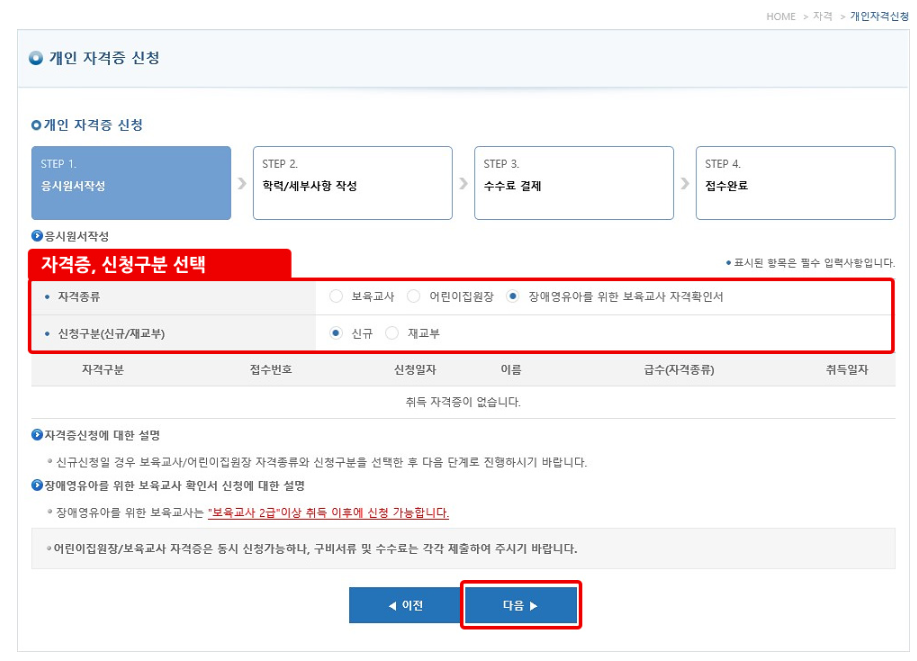Click the 자격 breadcrumb link
Screen dimensions: 917x661
coord(822,16)
